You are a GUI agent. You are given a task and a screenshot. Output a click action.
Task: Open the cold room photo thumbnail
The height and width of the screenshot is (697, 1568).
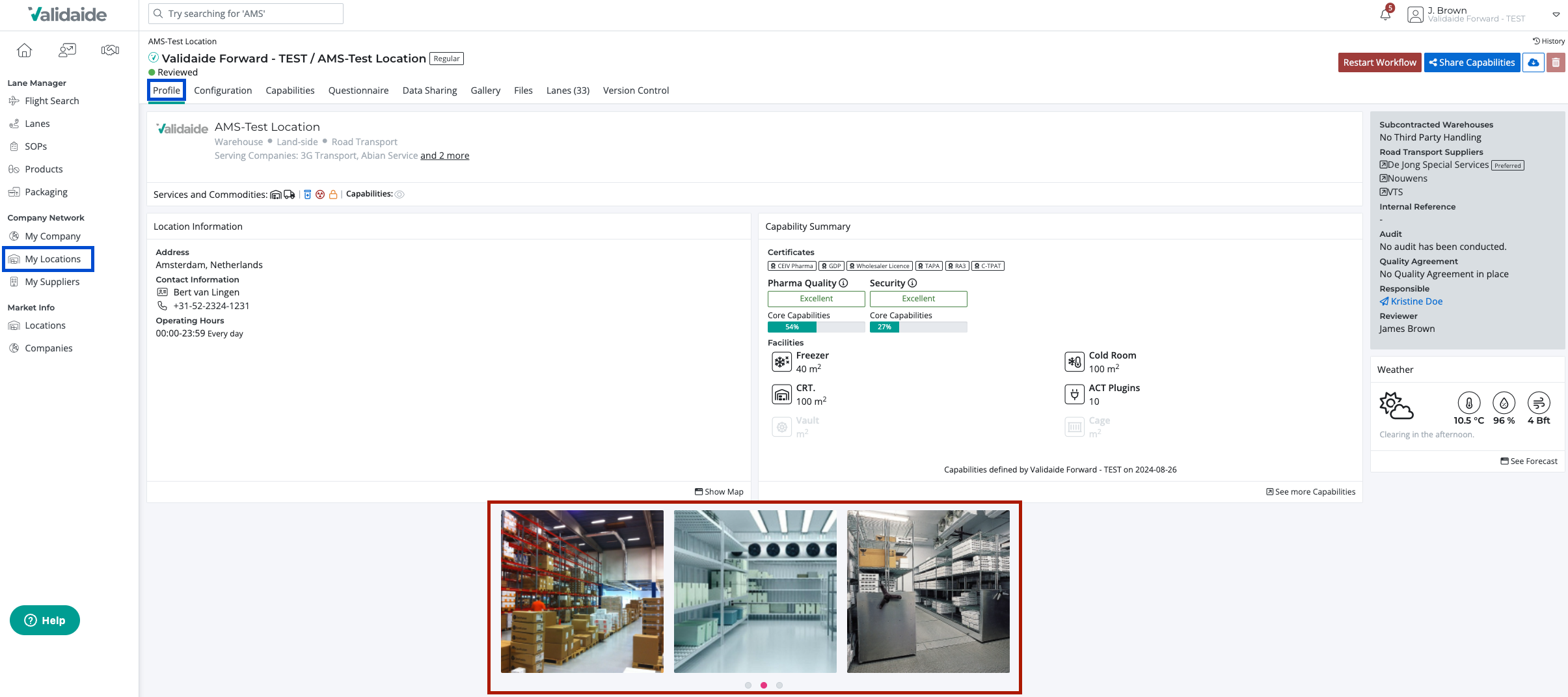[755, 592]
